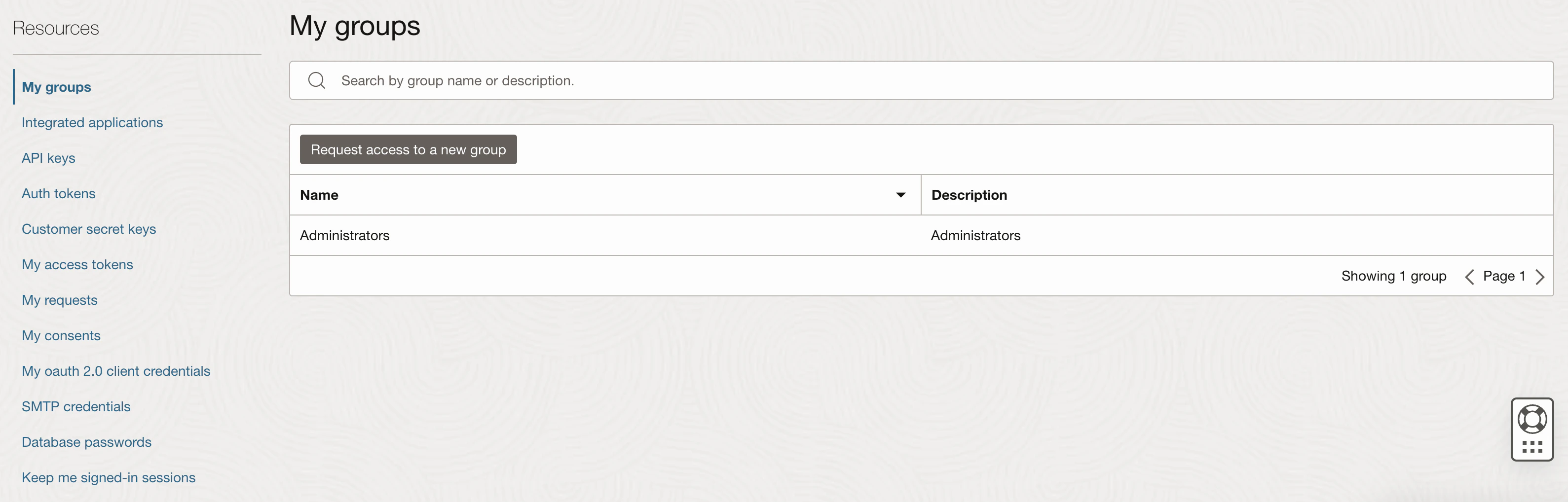Click Request access to a new group
Screen dimensions: 1568x502
[x=408, y=149]
